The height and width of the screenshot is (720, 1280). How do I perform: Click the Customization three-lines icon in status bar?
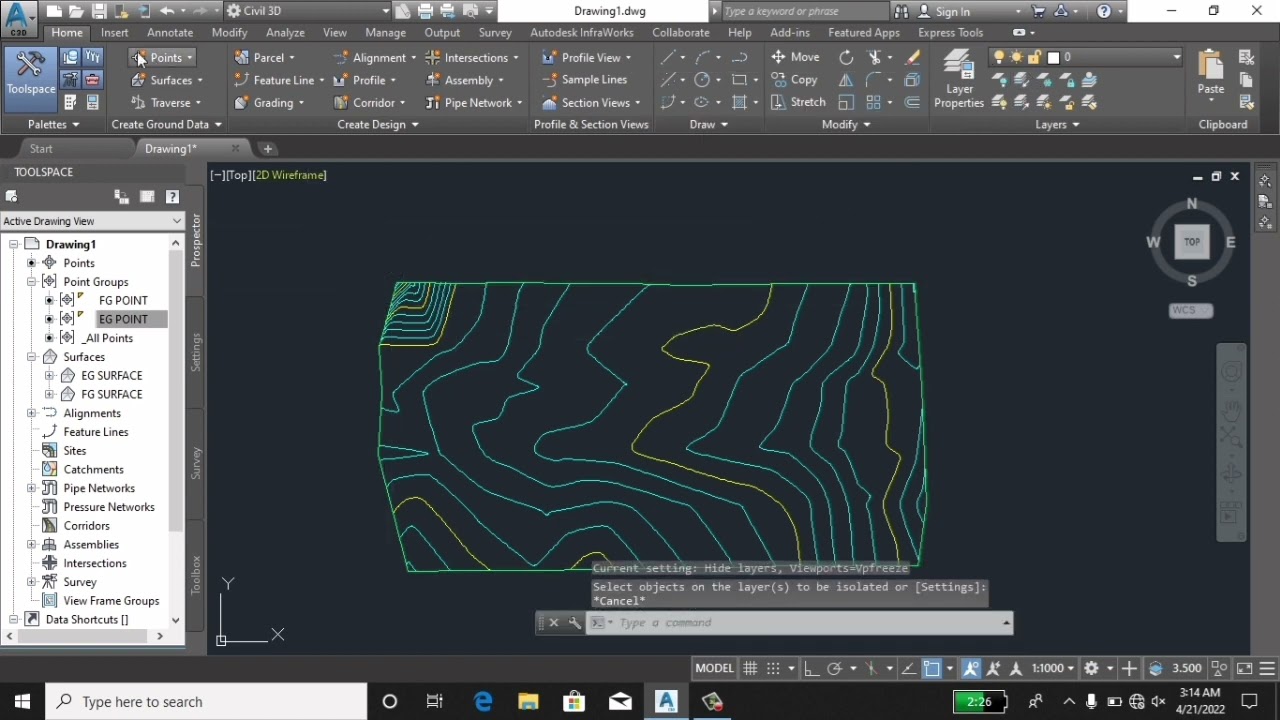click(1267, 668)
